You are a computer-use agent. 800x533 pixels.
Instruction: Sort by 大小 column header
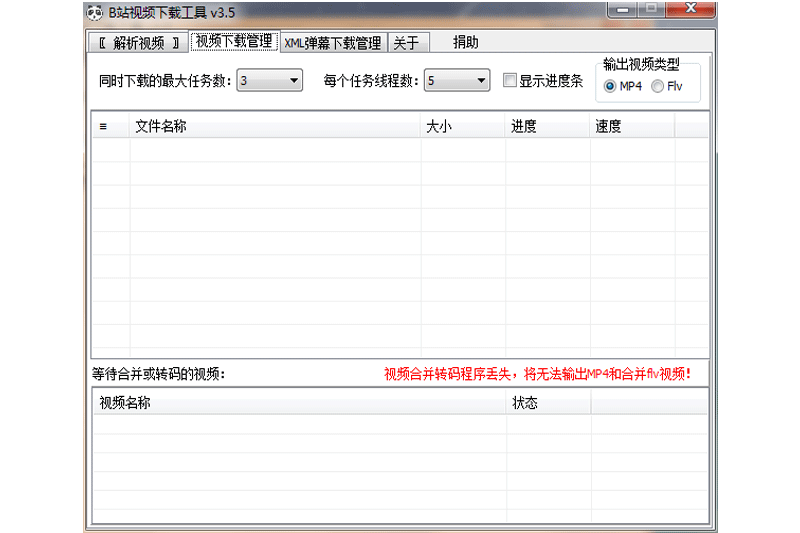tap(463, 126)
